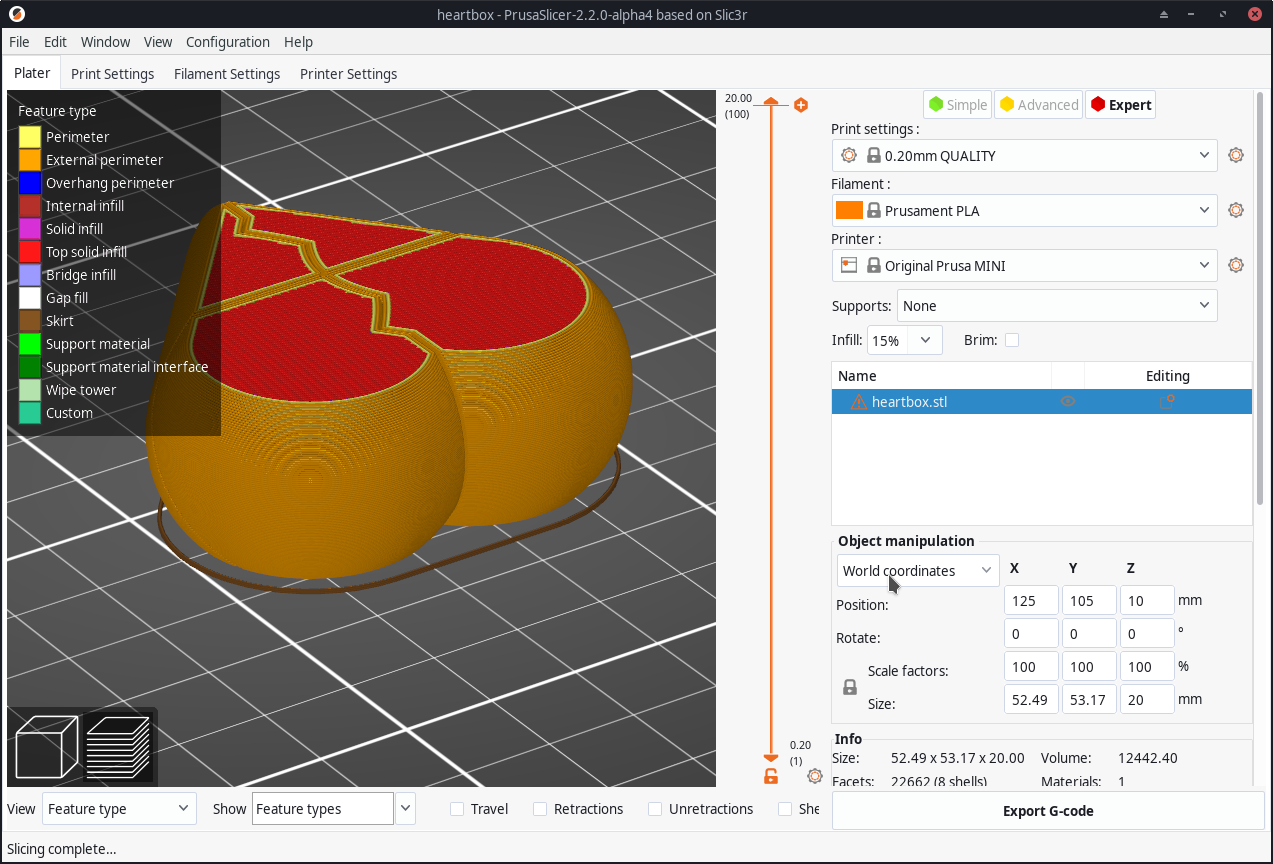This screenshot has width=1273, height=864.
Task: Switch to Printer Settings tab
Action: pyautogui.click(x=348, y=74)
